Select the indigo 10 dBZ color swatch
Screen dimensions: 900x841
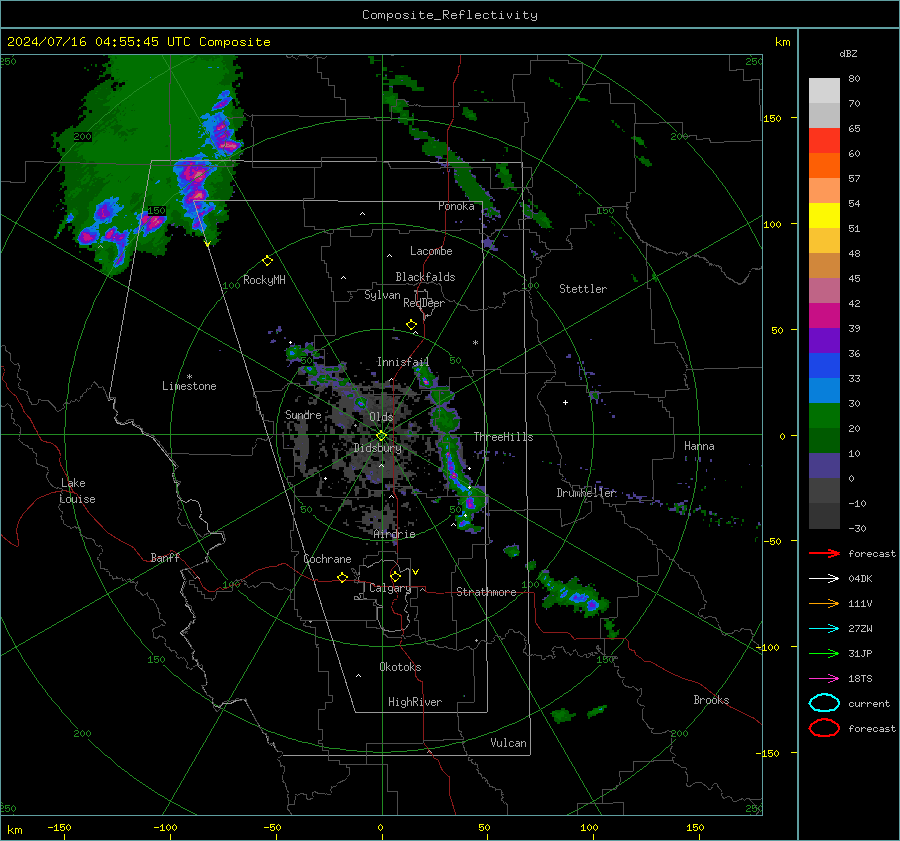tap(824, 466)
